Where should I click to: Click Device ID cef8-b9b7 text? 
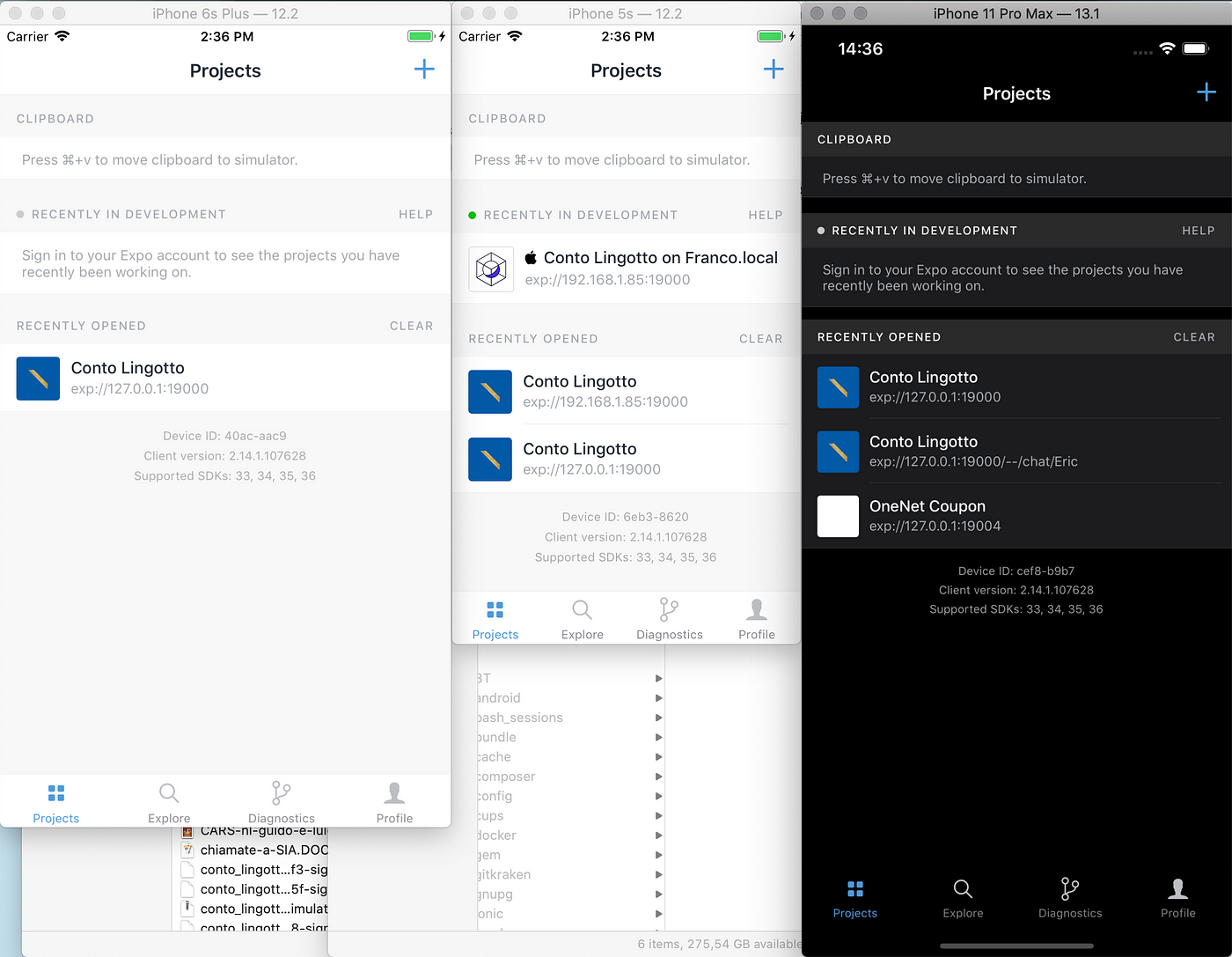coord(1016,571)
